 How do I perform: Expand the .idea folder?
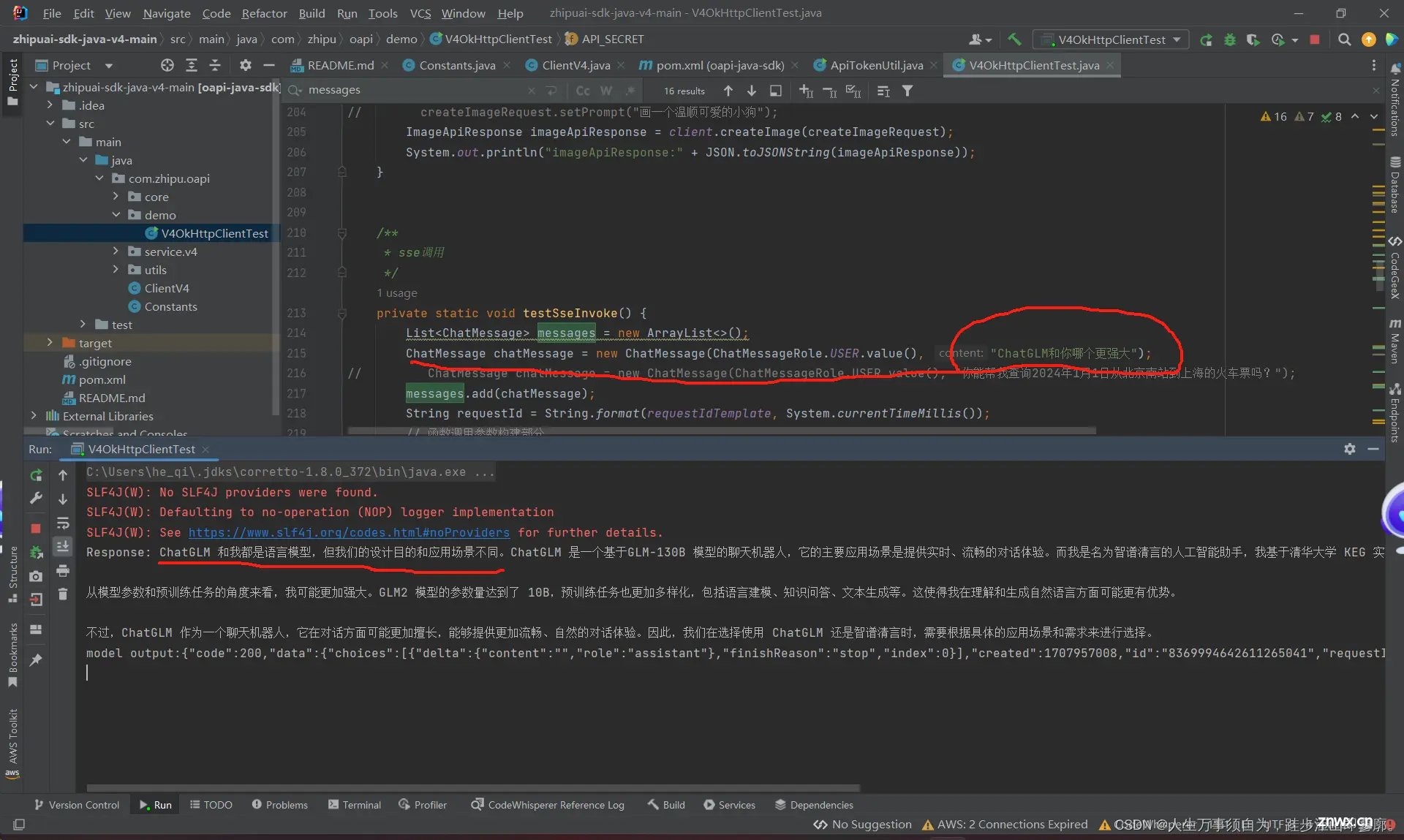point(50,105)
